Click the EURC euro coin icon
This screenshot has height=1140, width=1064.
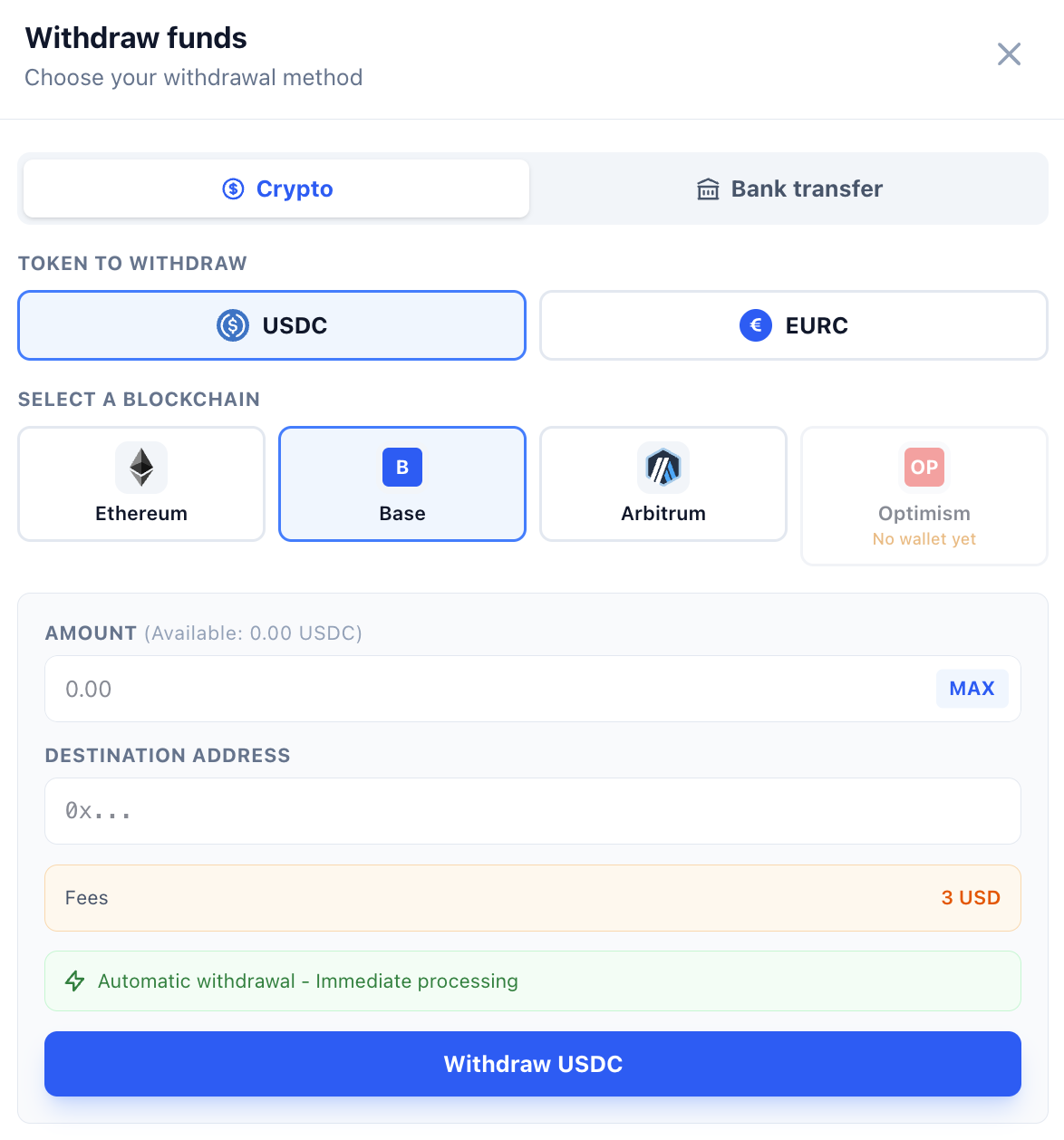(x=756, y=325)
